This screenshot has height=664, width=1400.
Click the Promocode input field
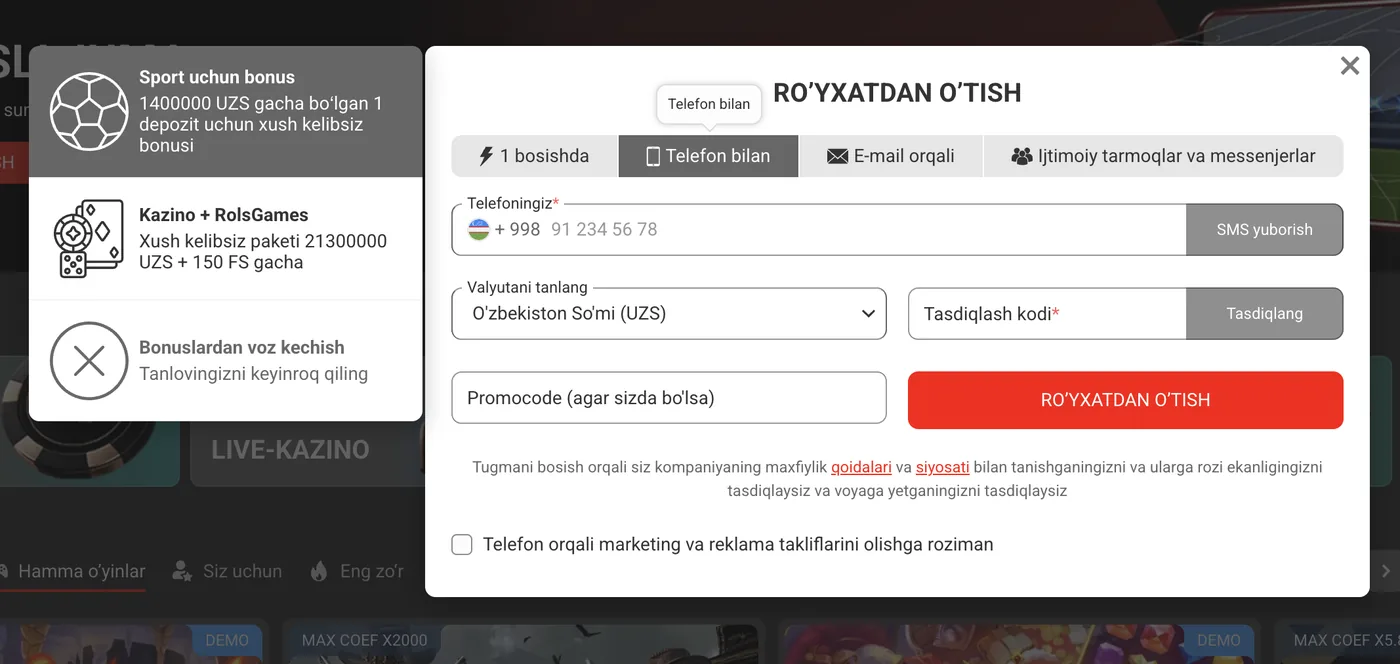click(x=669, y=398)
